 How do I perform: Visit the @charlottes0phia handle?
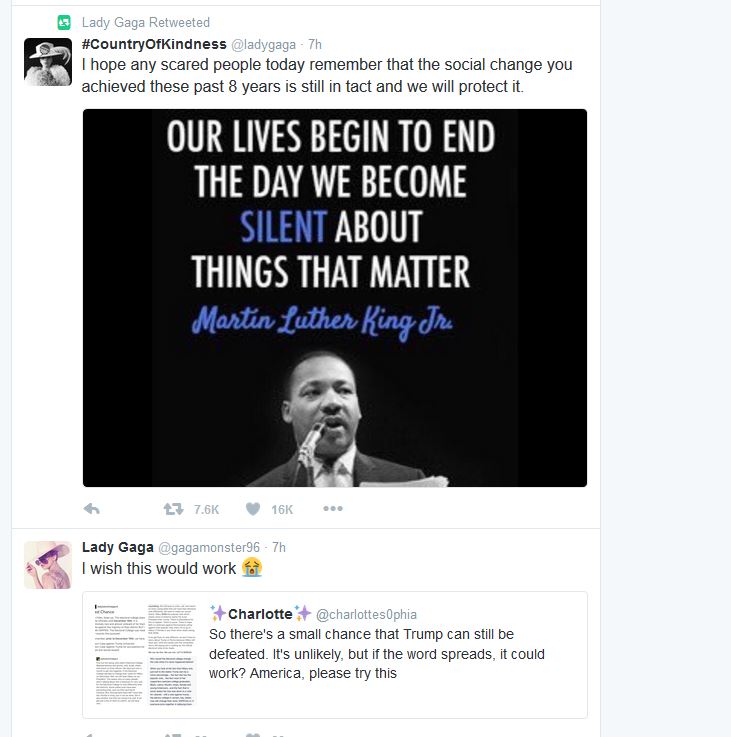(x=366, y=614)
